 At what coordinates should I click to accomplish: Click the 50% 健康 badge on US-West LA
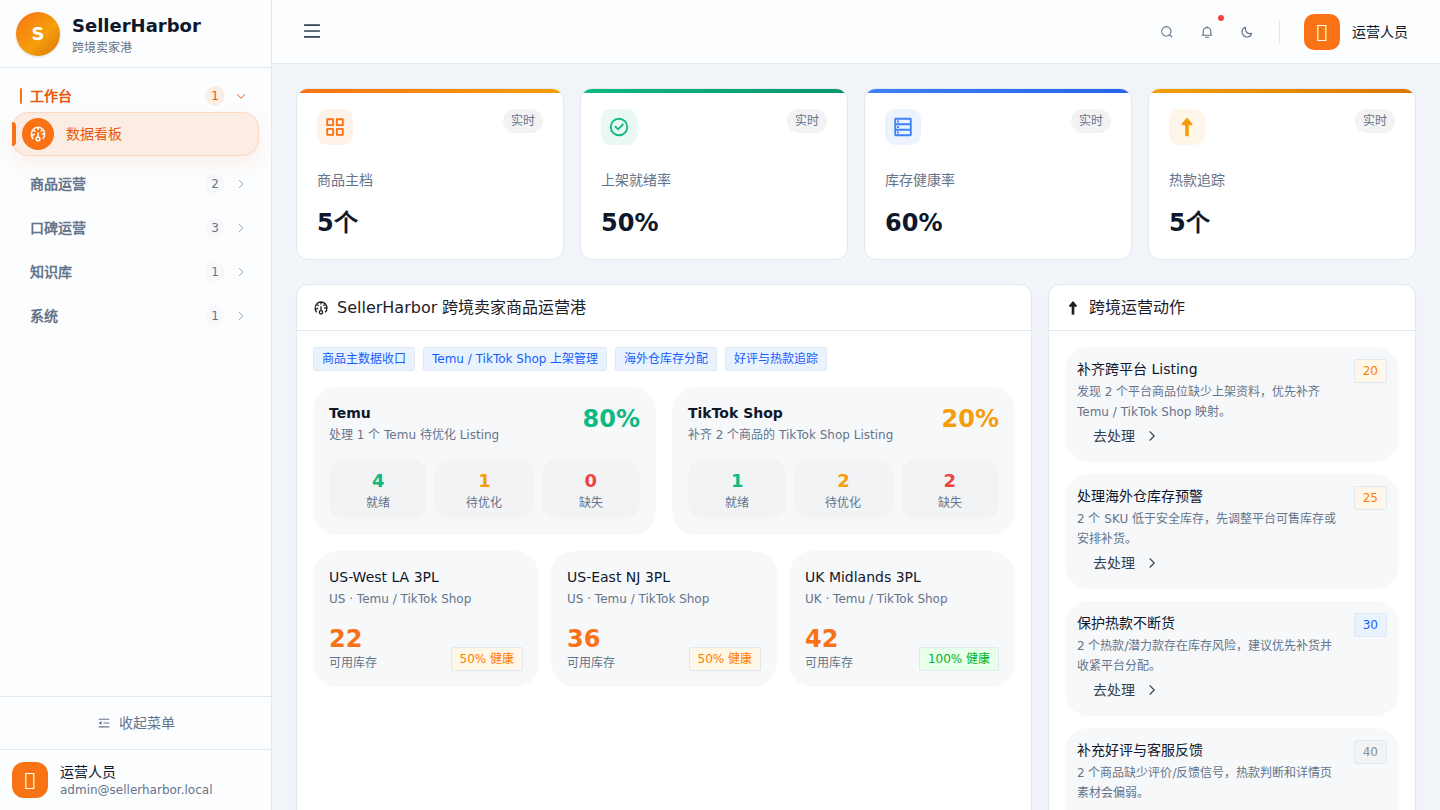tap(487, 659)
